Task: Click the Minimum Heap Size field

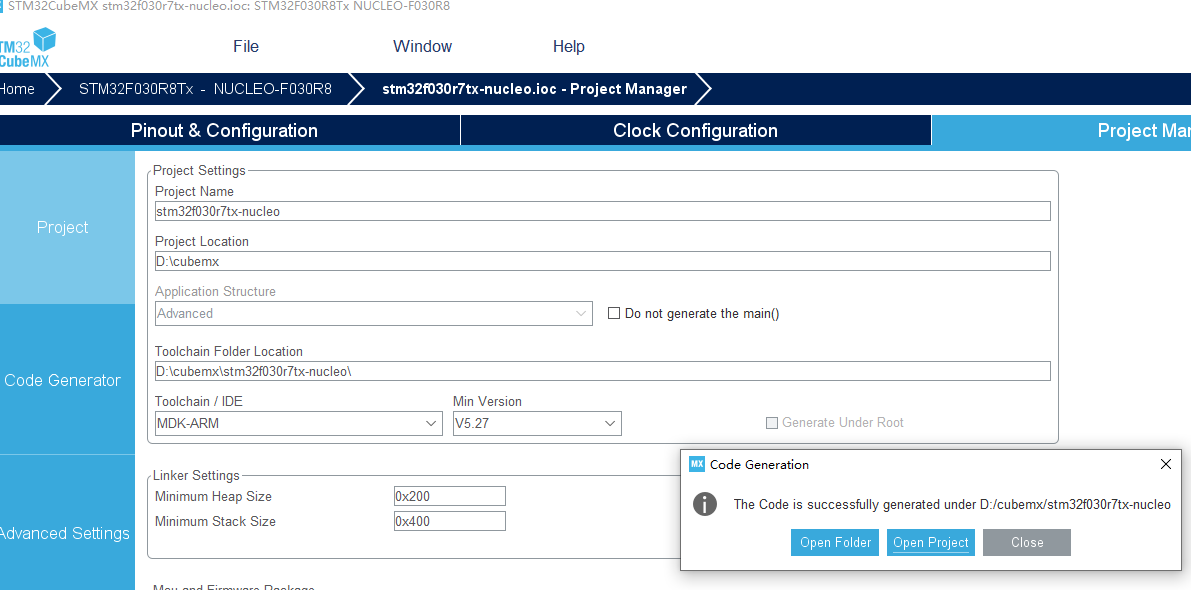Action: point(449,496)
